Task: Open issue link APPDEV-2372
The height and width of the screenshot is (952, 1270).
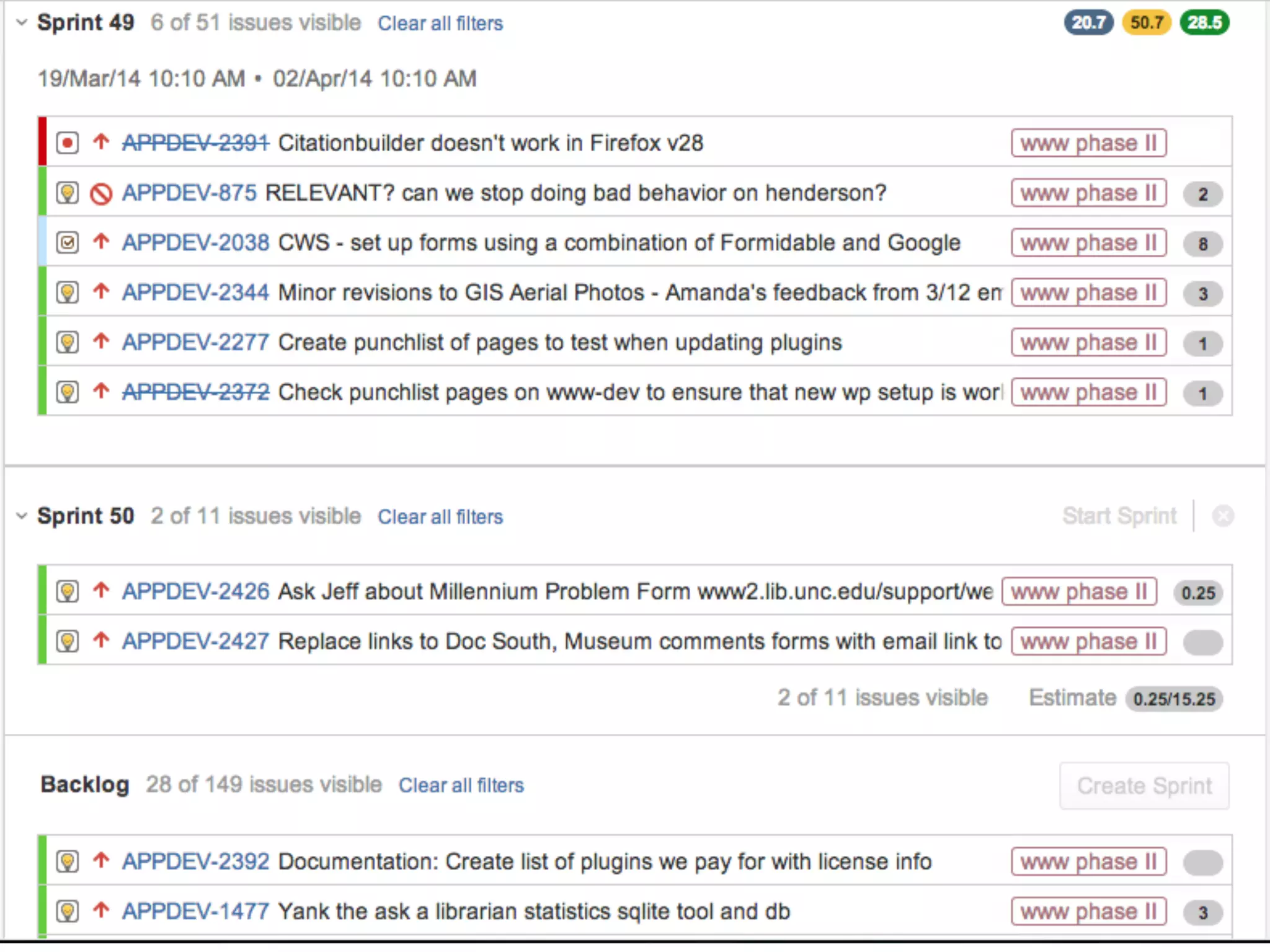Action: click(x=195, y=392)
